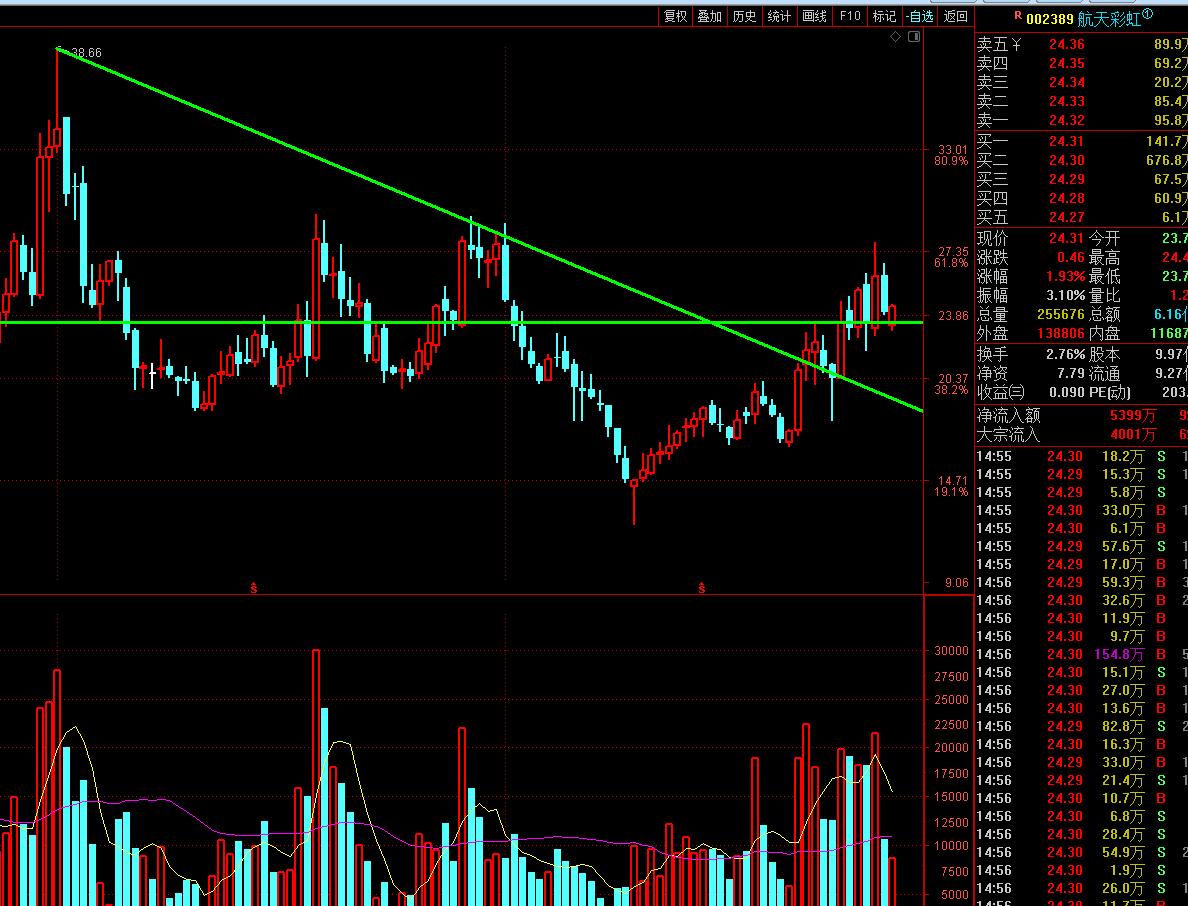Open the 统计 statistics tool

tap(780, 17)
